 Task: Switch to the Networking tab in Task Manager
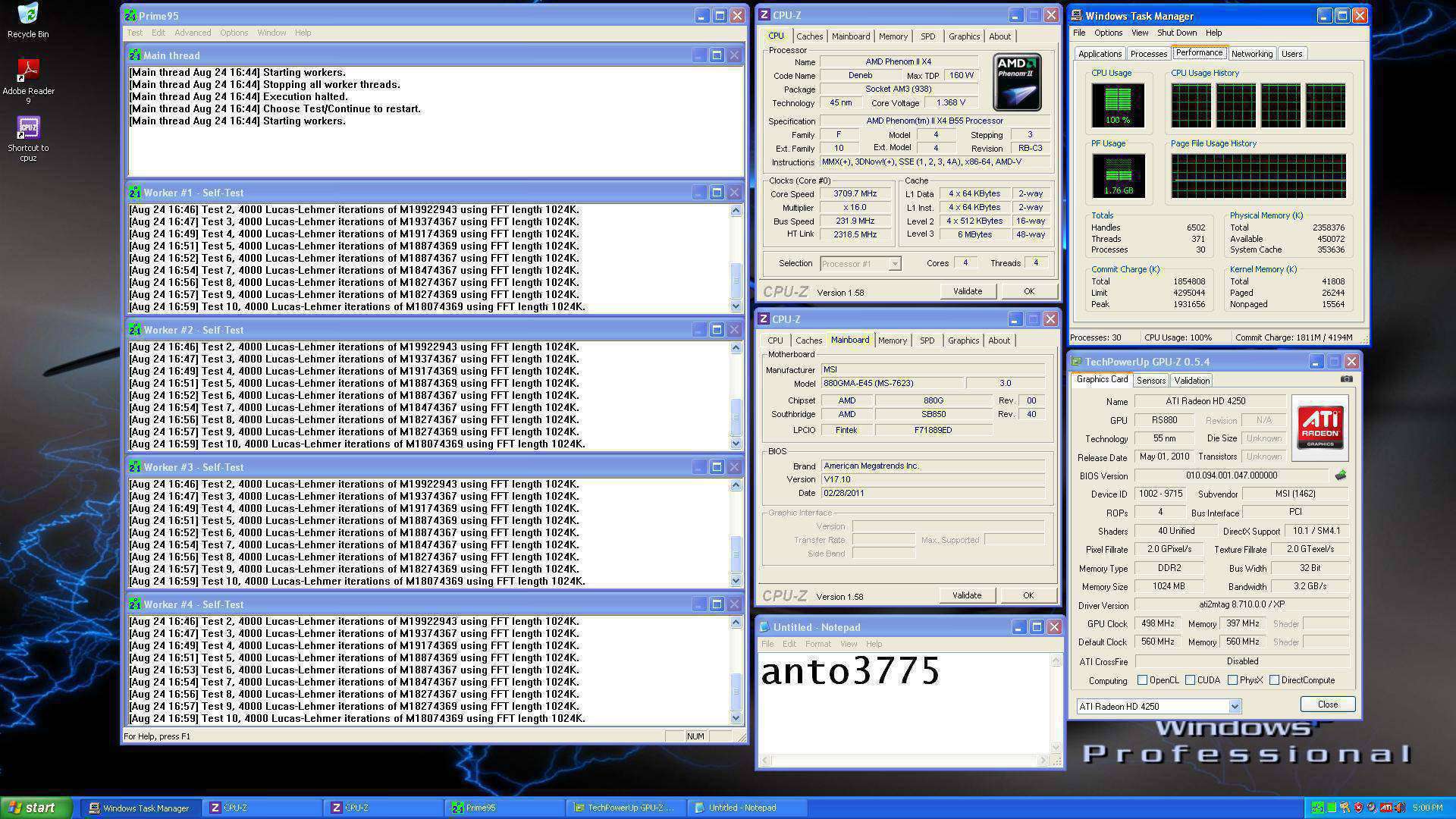tap(1252, 54)
